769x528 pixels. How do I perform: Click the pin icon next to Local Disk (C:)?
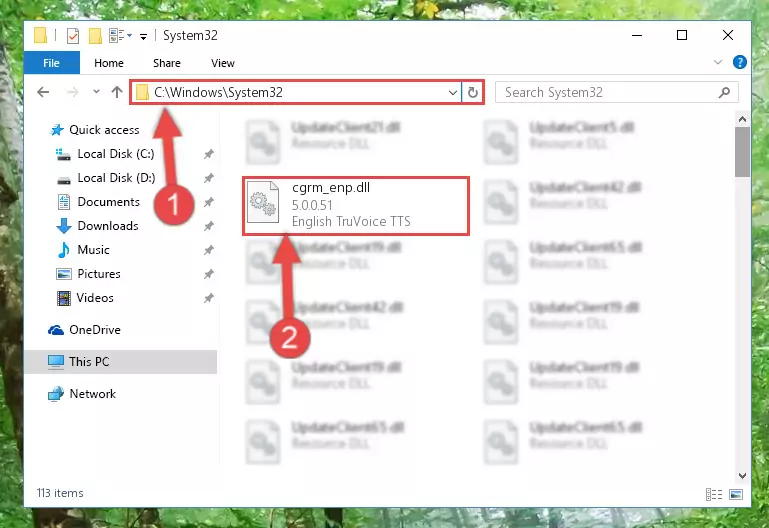[x=209, y=154]
